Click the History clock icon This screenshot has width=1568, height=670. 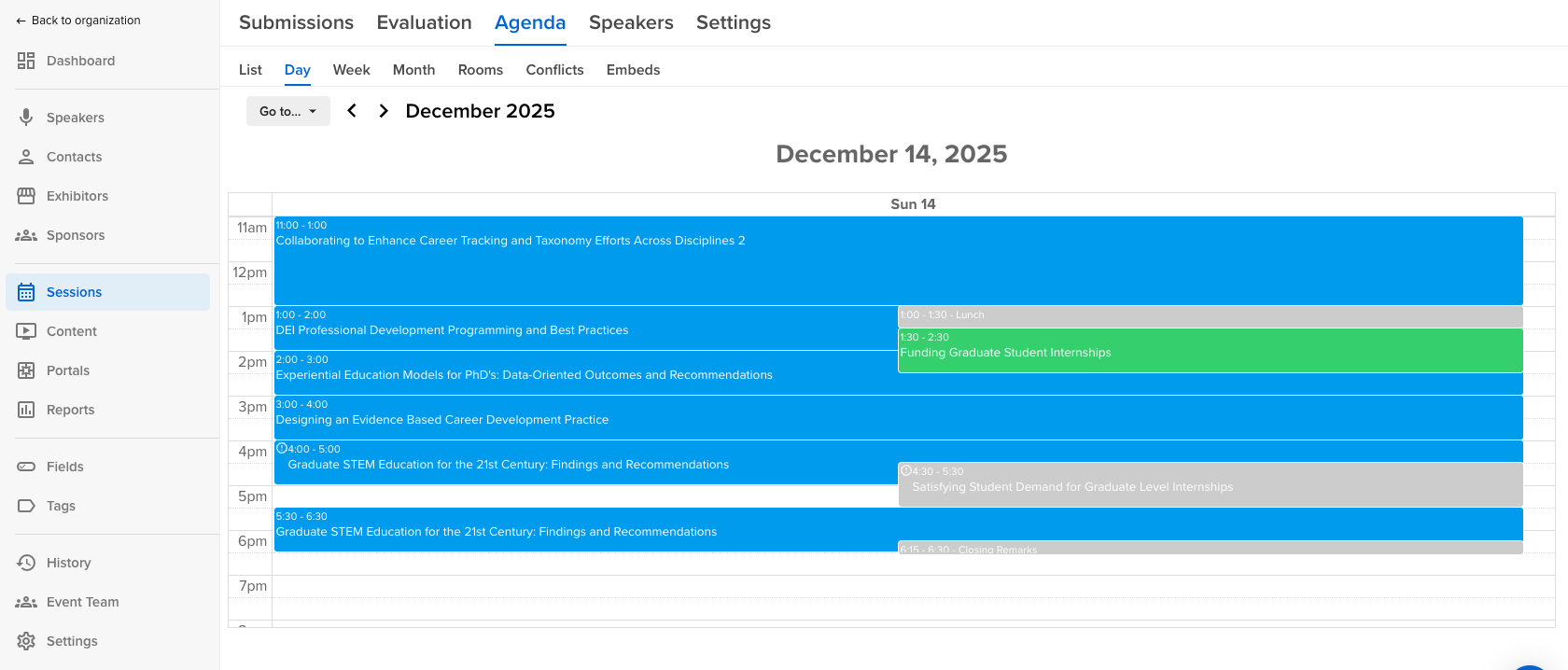pyautogui.click(x=26, y=563)
